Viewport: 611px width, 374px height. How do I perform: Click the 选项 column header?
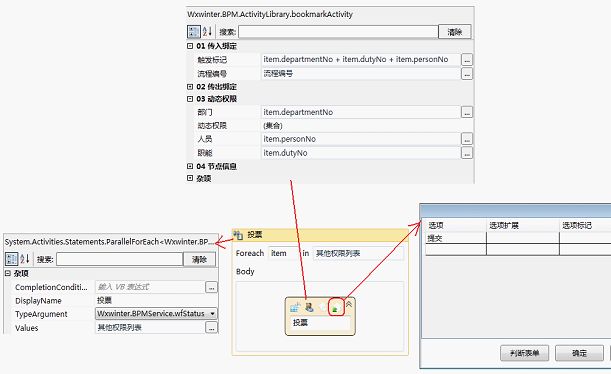tap(436, 225)
